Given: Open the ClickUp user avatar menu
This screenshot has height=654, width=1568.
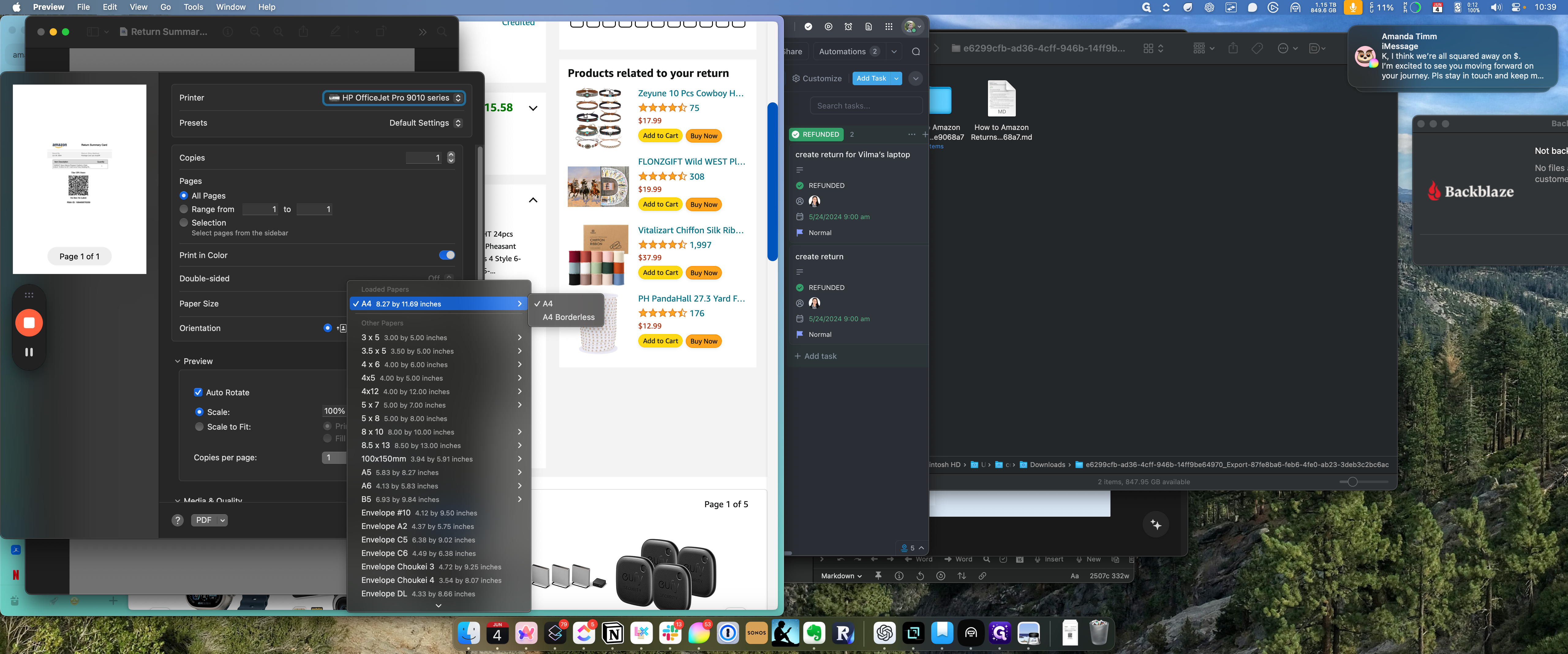Looking at the screenshot, I should pyautogui.click(x=912, y=26).
